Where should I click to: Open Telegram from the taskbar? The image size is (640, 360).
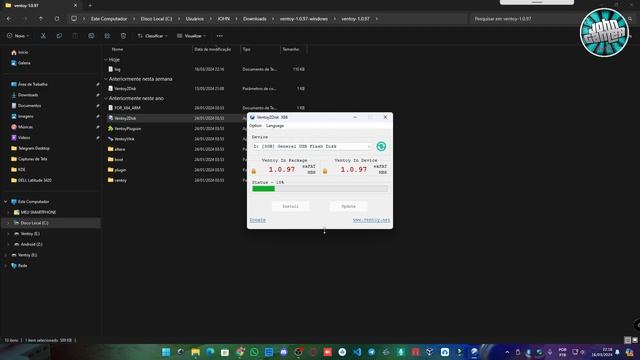pos(371,352)
